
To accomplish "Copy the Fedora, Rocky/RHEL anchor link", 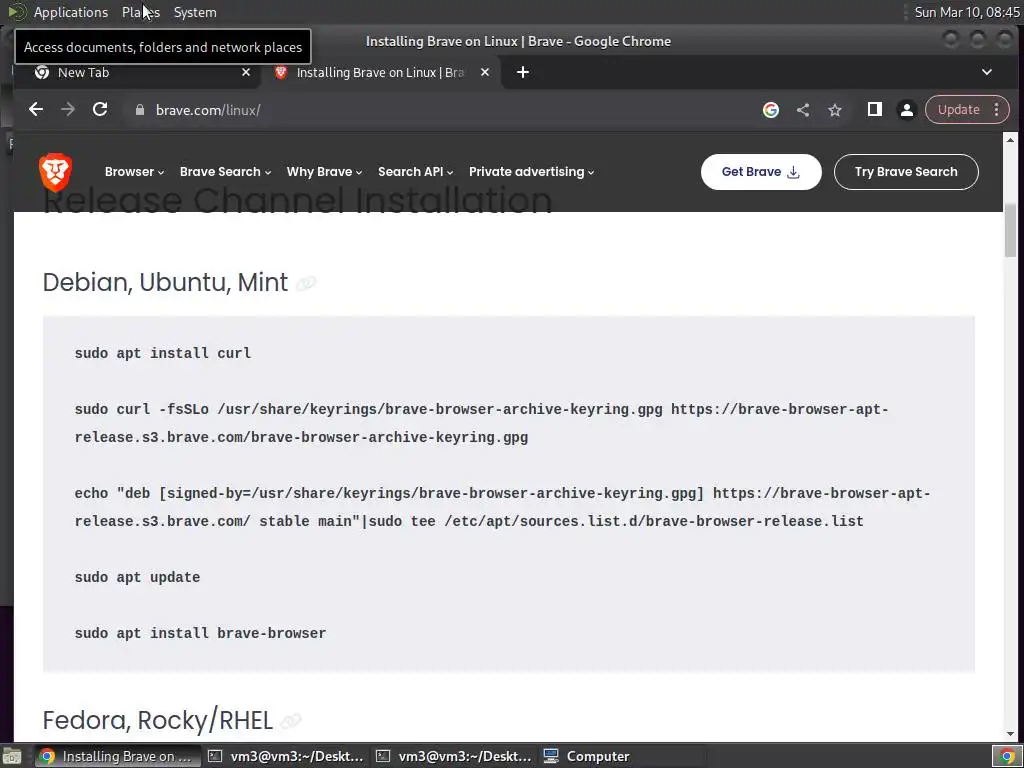I will click(x=291, y=720).
